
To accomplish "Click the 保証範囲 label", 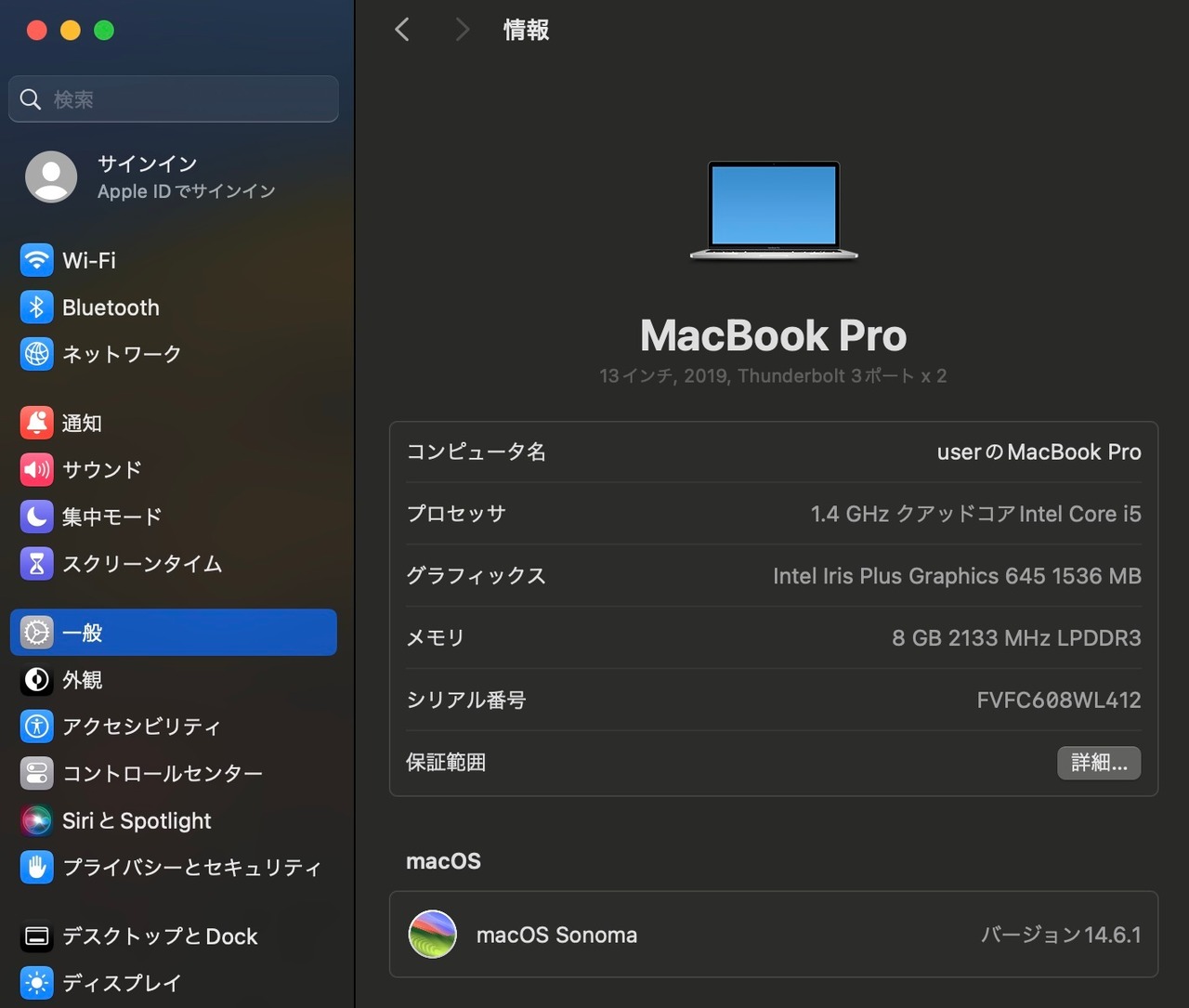I will (446, 762).
